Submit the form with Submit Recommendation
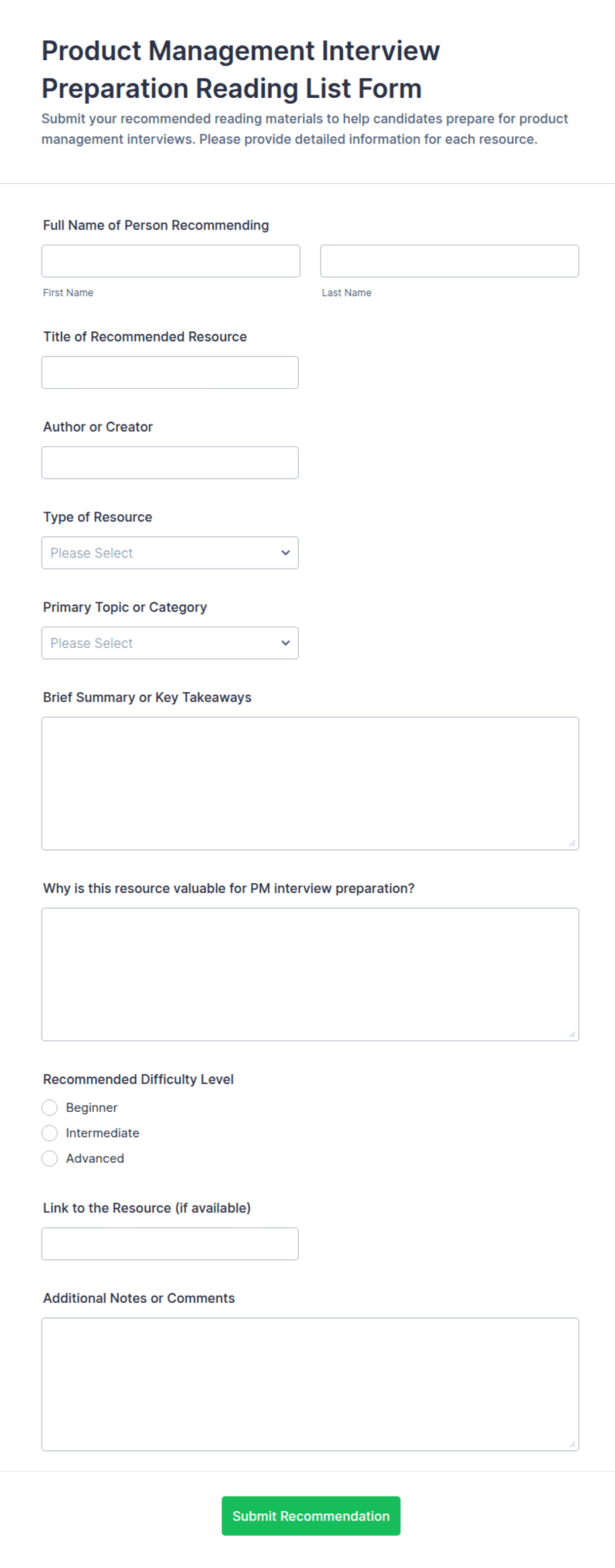This screenshot has width=615, height=1568. click(311, 1516)
